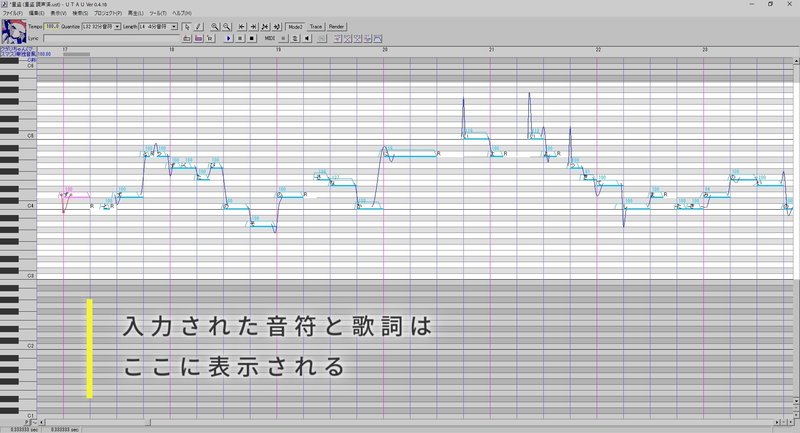Toggle the ~ button at bottom-left

[35, 422]
